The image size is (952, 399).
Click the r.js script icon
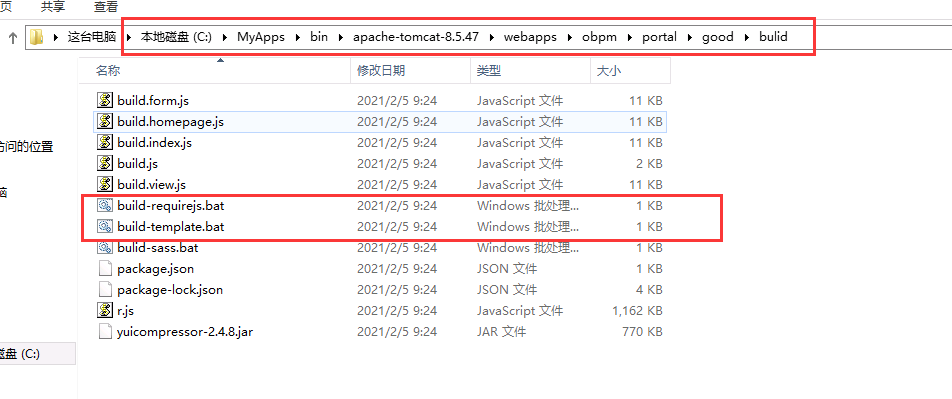(106, 310)
